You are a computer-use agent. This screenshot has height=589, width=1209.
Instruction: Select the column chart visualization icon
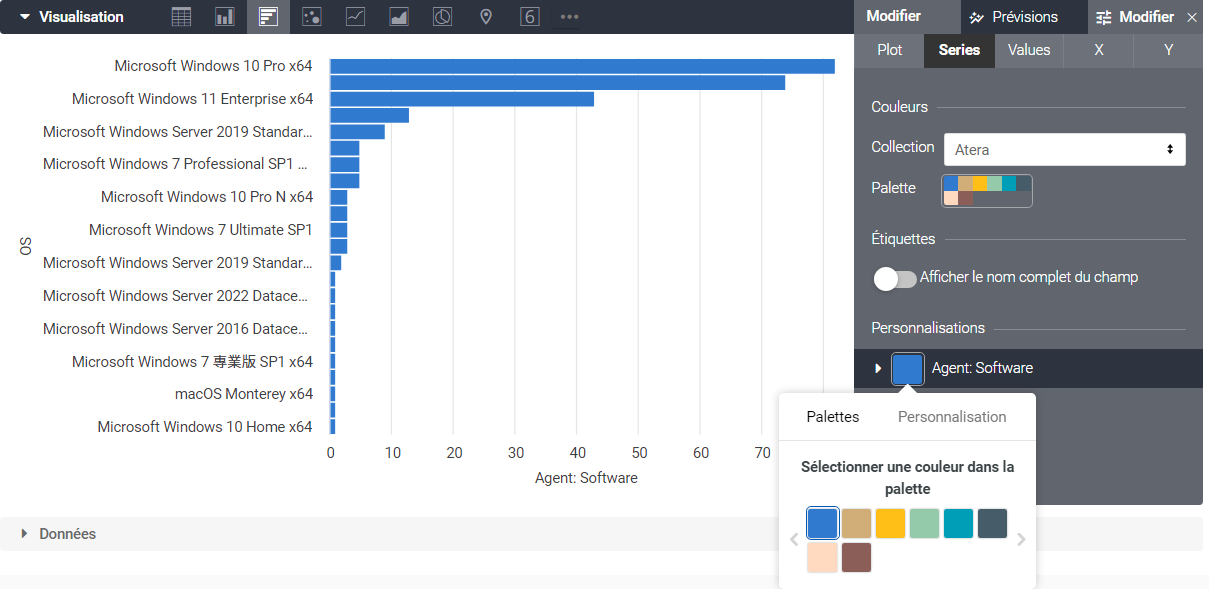tap(225, 17)
